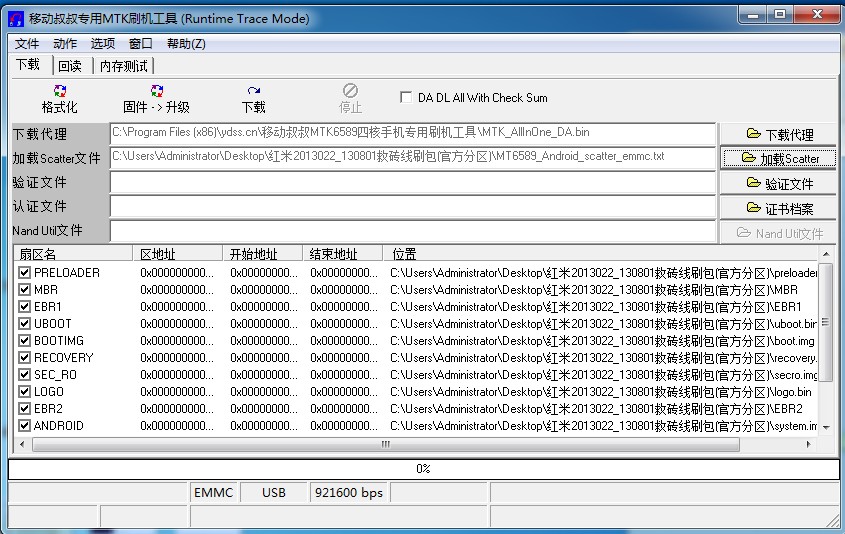845x534 pixels.
Task: Click the vertical scrollbar thumb of partition list
Action: [825, 322]
